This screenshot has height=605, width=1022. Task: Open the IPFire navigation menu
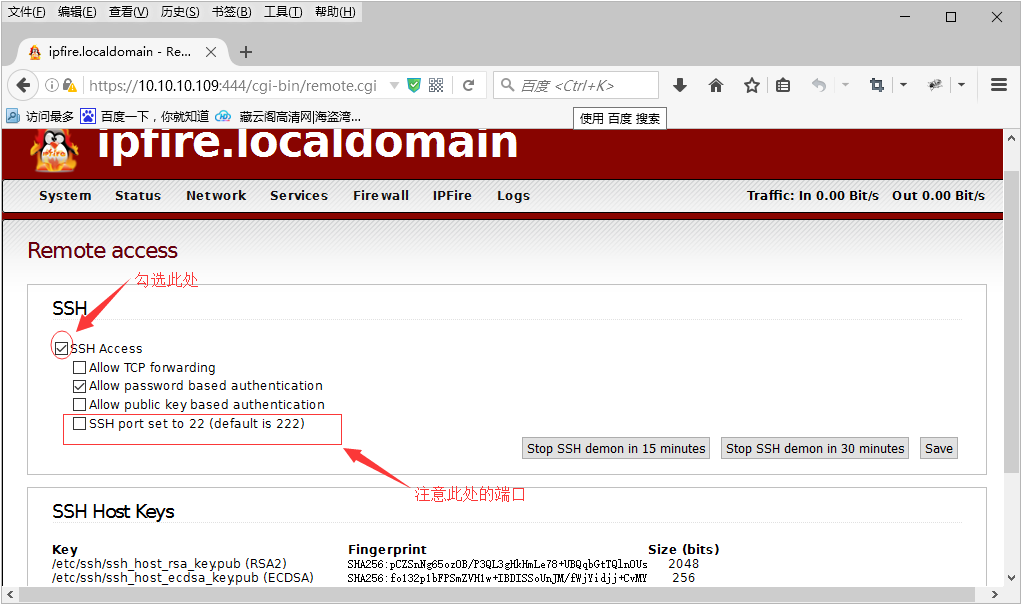[452, 196]
